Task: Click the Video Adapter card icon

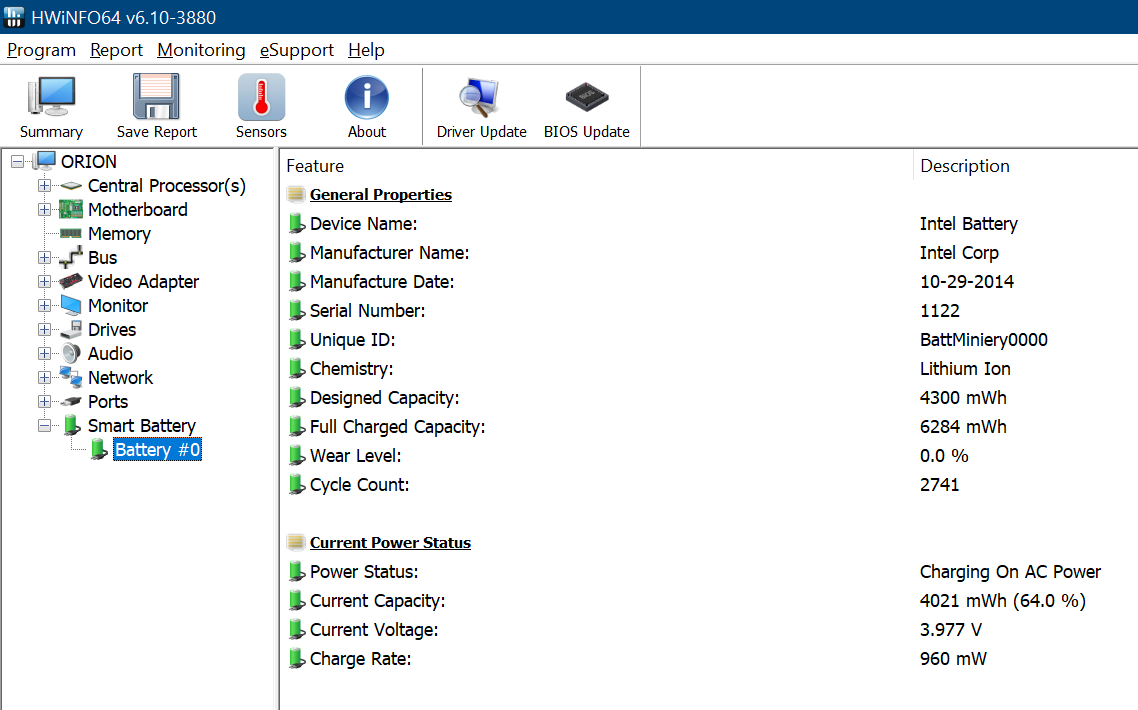Action: pos(70,281)
